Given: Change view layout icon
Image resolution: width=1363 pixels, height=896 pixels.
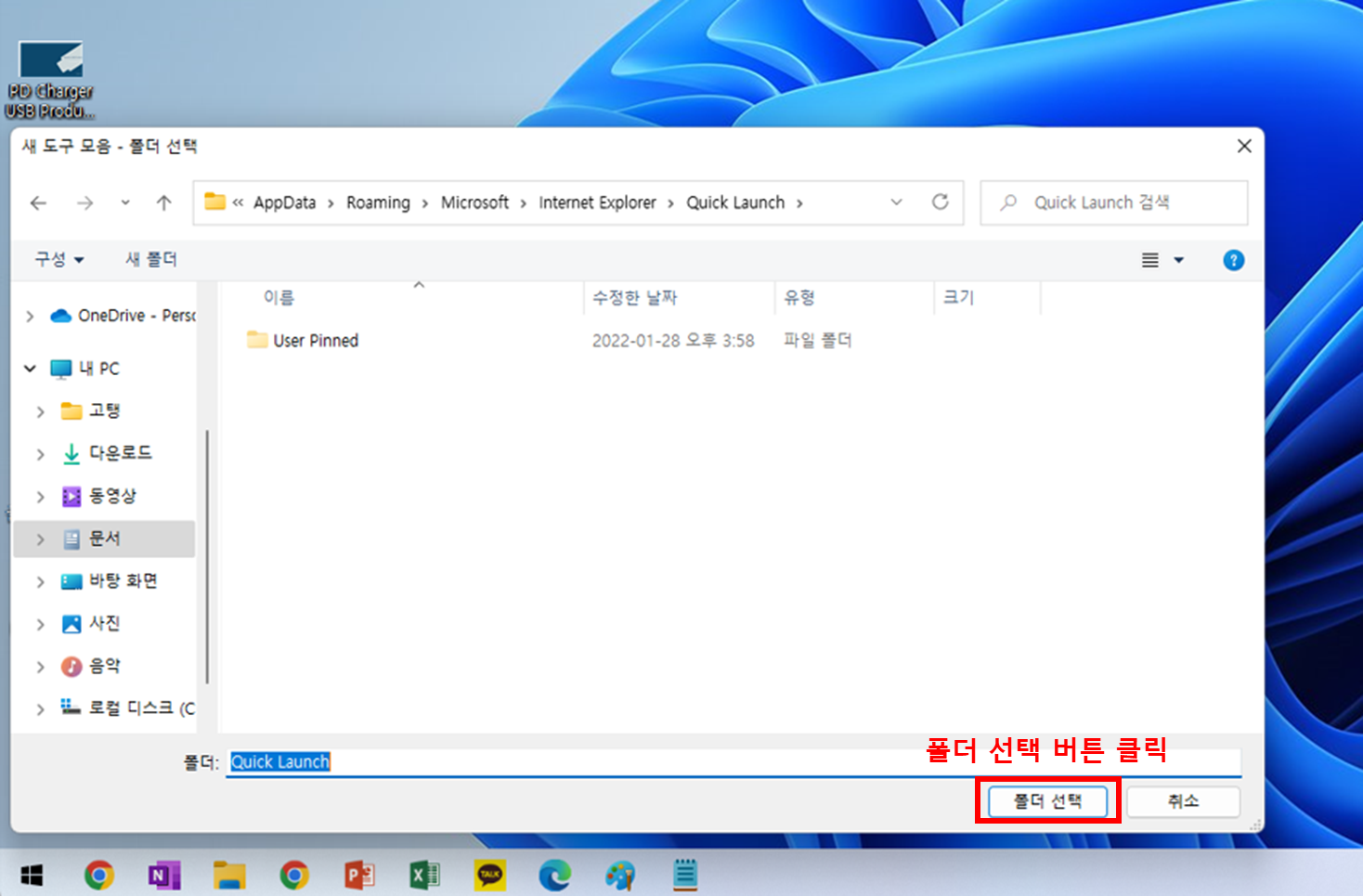Looking at the screenshot, I should click(x=1150, y=260).
